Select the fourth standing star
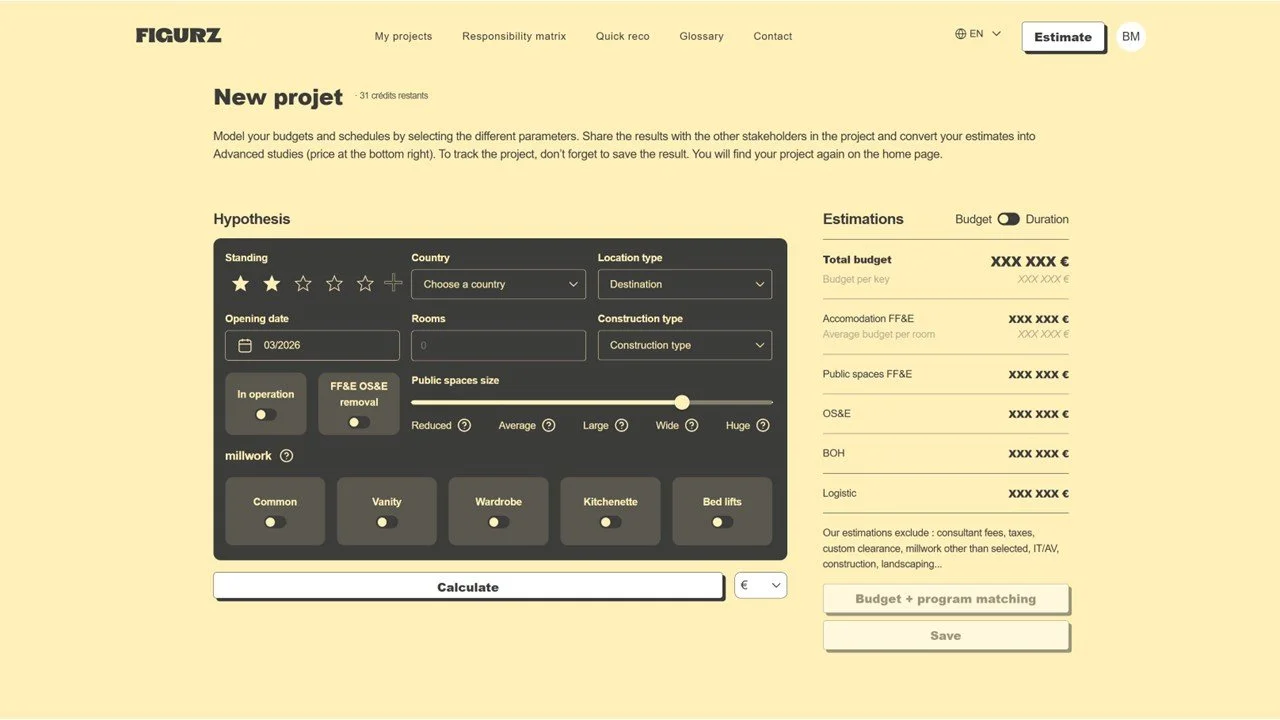Viewport: 1280px width, 720px height. tap(334, 284)
